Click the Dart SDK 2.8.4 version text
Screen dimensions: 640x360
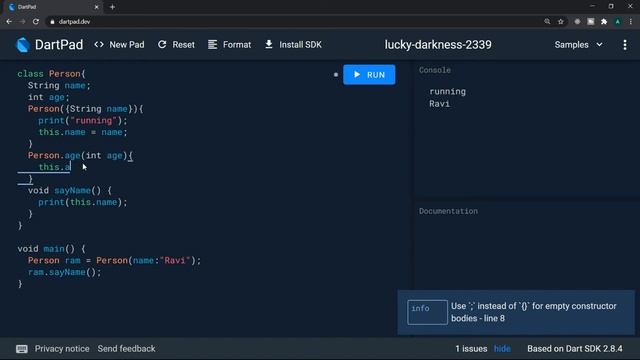click(x=575, y=349)
